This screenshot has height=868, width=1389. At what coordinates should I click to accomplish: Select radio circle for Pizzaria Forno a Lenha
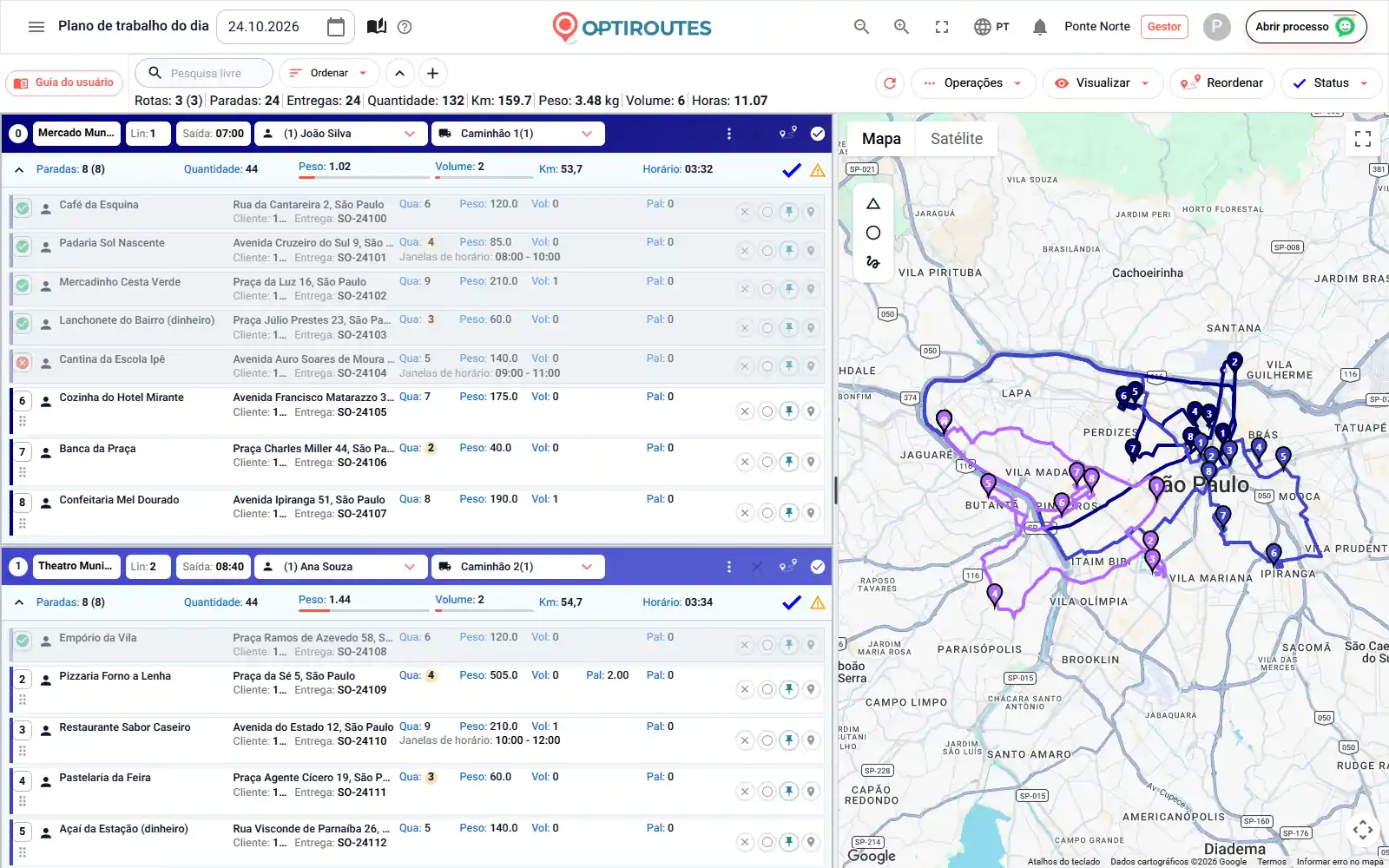(767, 689)
